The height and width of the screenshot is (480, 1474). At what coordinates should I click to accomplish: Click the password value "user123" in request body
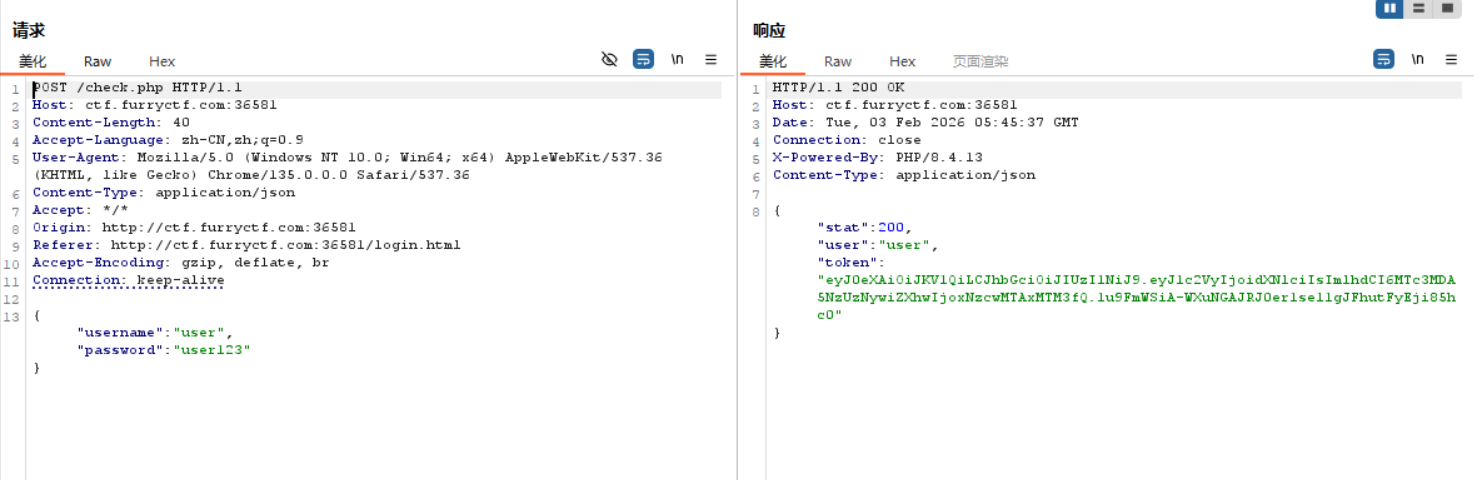click(212, 350)
